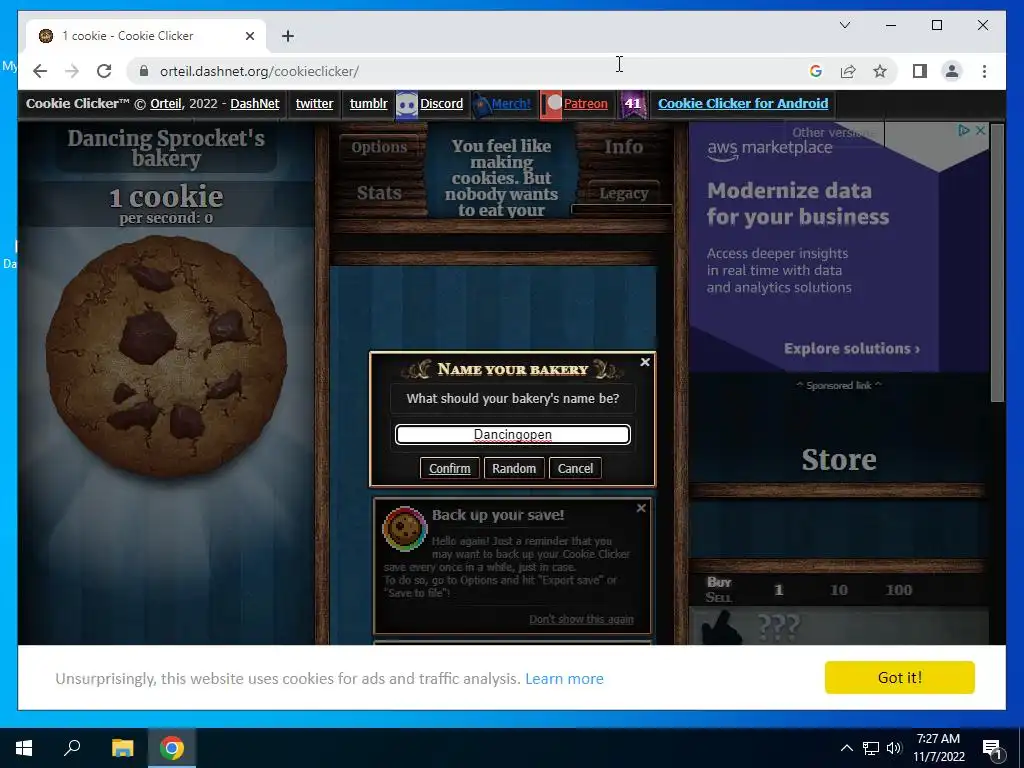Go back in browser history

[40, 71]
